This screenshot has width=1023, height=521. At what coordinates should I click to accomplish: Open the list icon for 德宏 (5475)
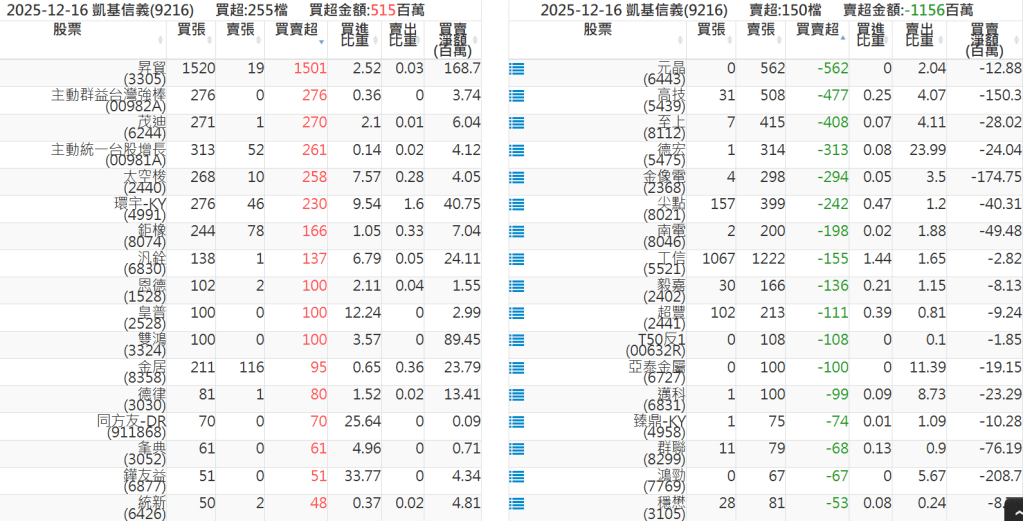coord(517,150)
